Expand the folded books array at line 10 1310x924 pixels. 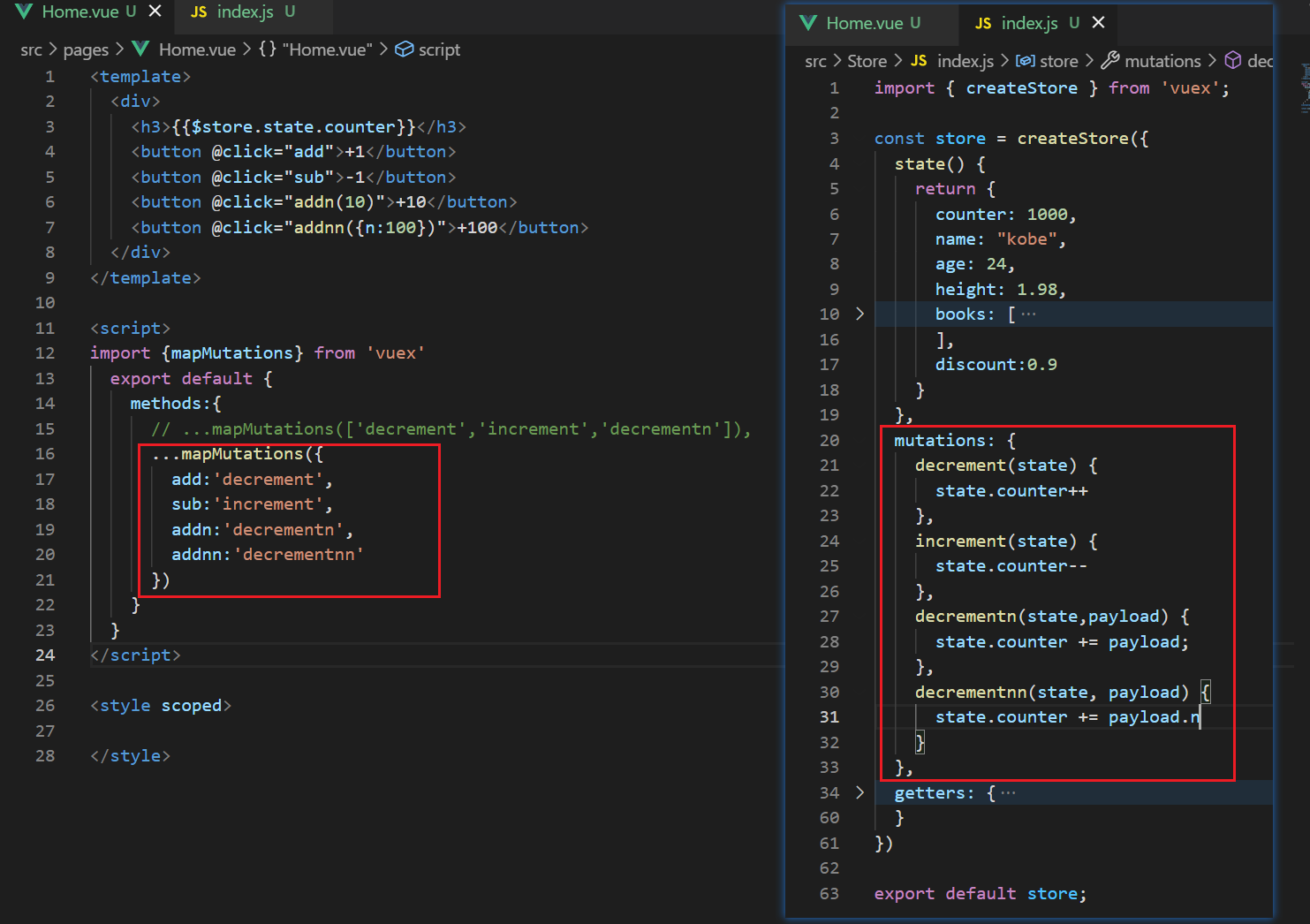click(x=859, y=314)
